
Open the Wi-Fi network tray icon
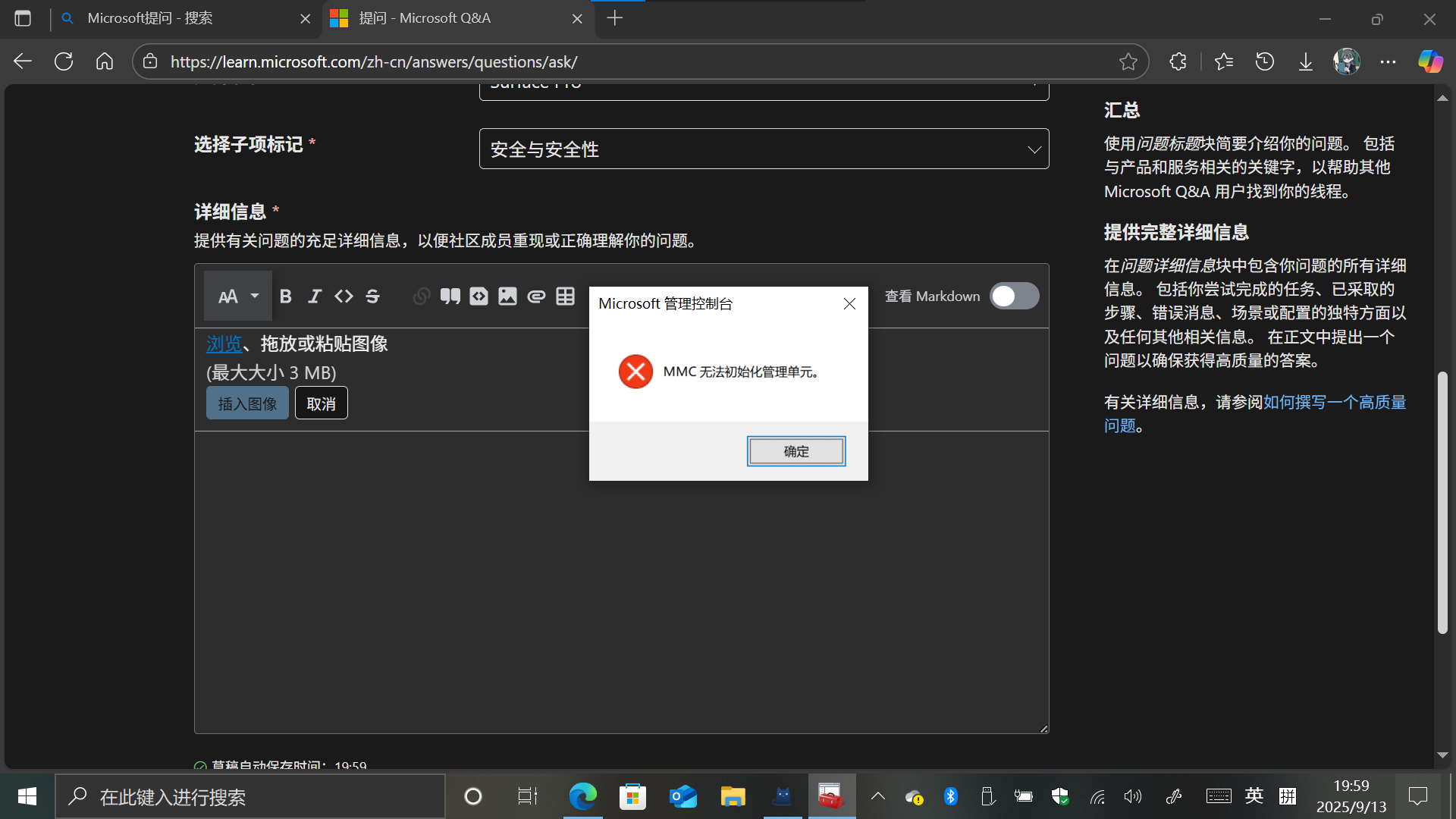tap(1097, 796)
